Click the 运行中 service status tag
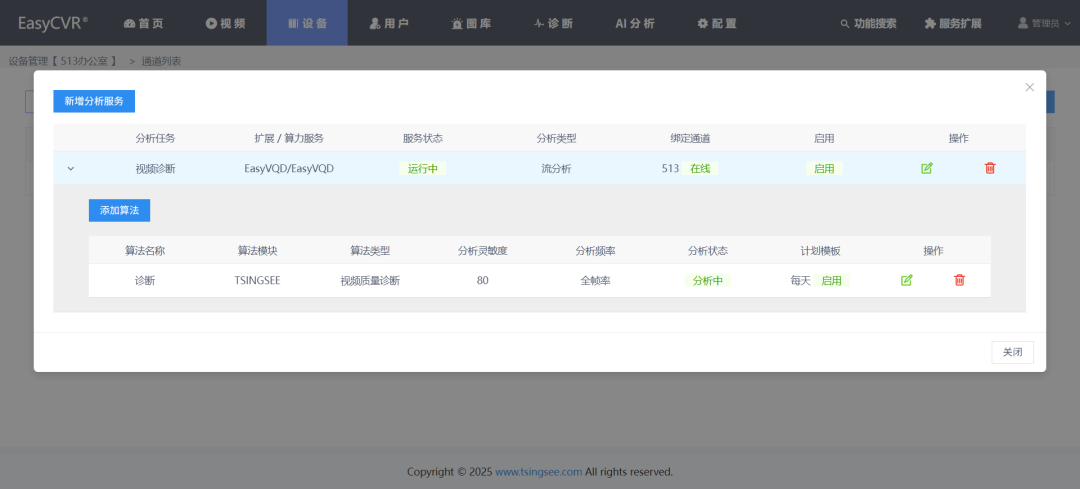This screenshot has width=1080, height=489. click(423, 168)
